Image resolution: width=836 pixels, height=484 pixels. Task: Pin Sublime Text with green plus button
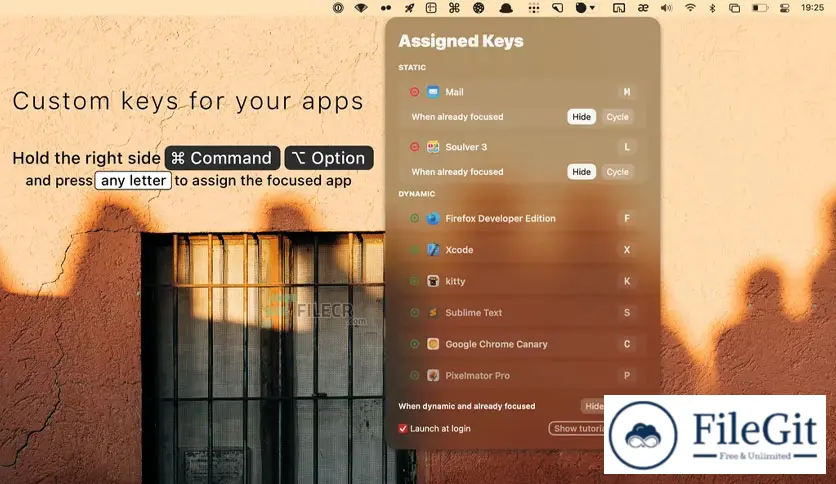pyautogui.click(x=414, y=312)
